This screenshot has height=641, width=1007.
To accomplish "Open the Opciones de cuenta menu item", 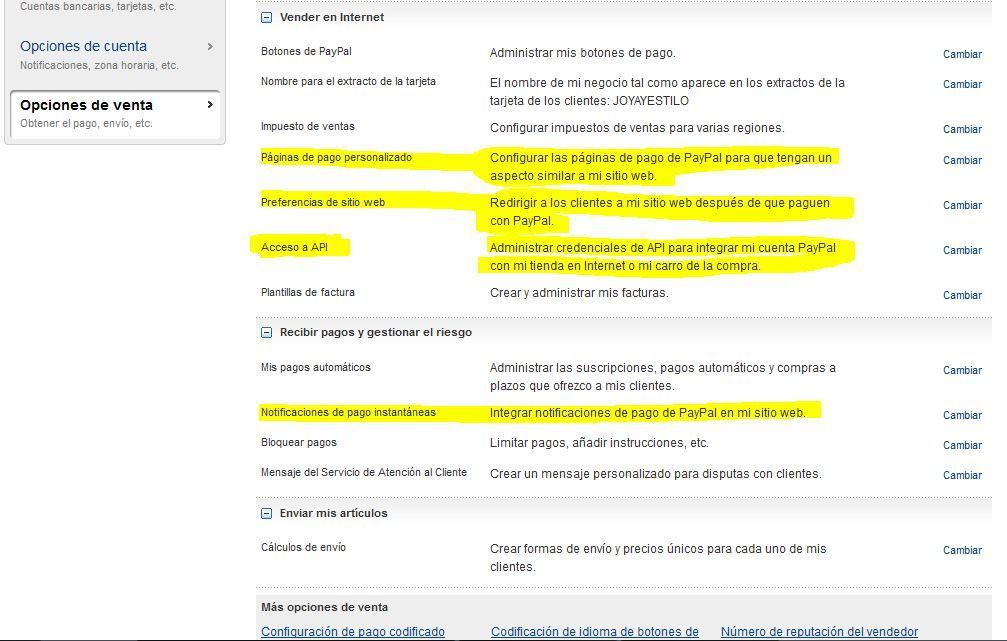I will tap(83, 46).
